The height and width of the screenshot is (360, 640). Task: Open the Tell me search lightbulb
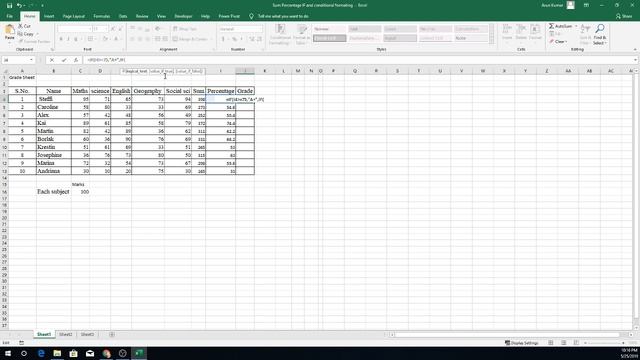click(251, 16)
